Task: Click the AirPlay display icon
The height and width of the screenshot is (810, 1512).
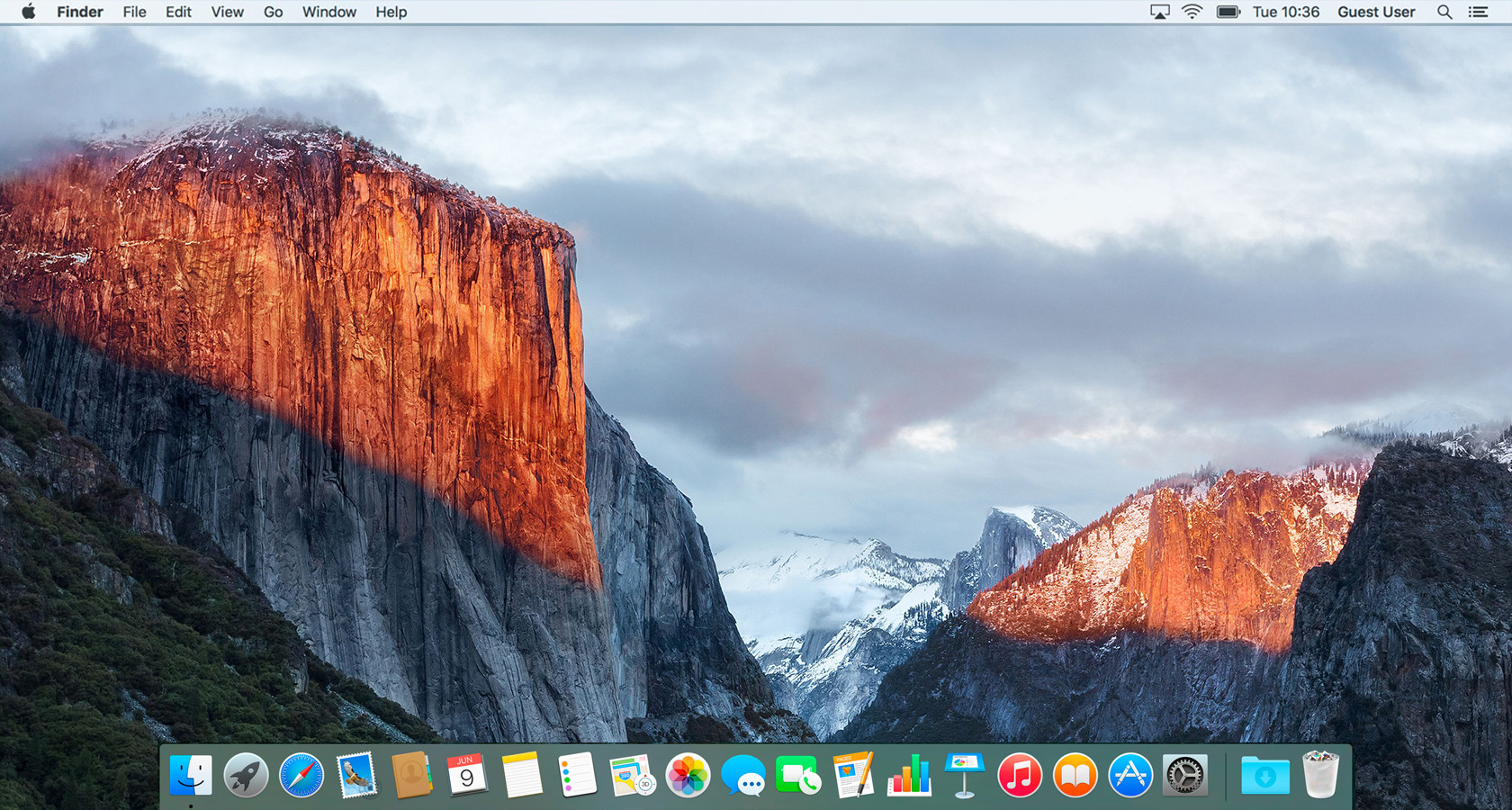Action: [1160, 12]
